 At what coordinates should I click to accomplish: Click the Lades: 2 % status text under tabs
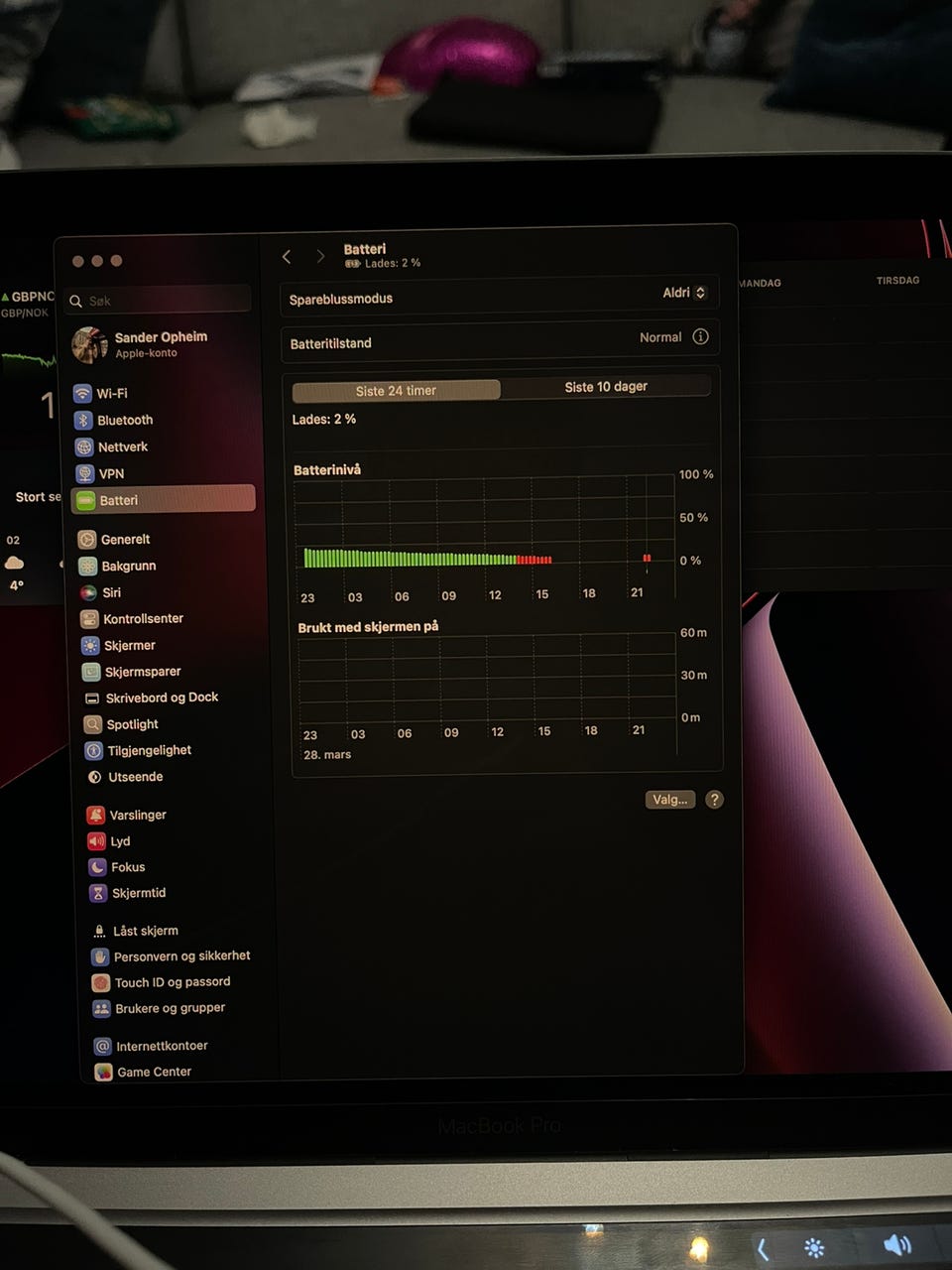click(324, 419)
